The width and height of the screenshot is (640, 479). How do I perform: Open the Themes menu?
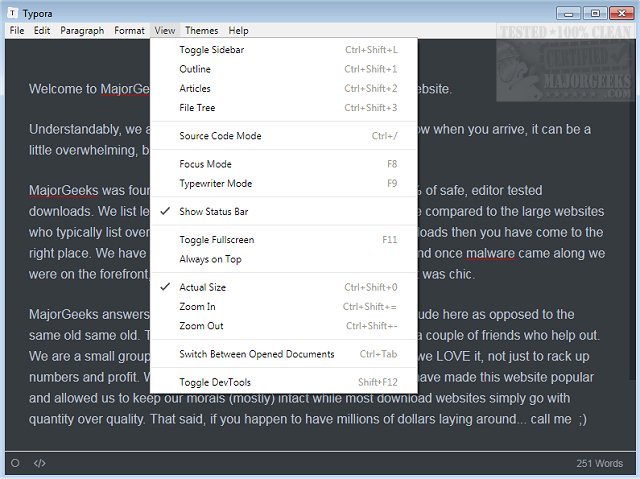point(202,31)
